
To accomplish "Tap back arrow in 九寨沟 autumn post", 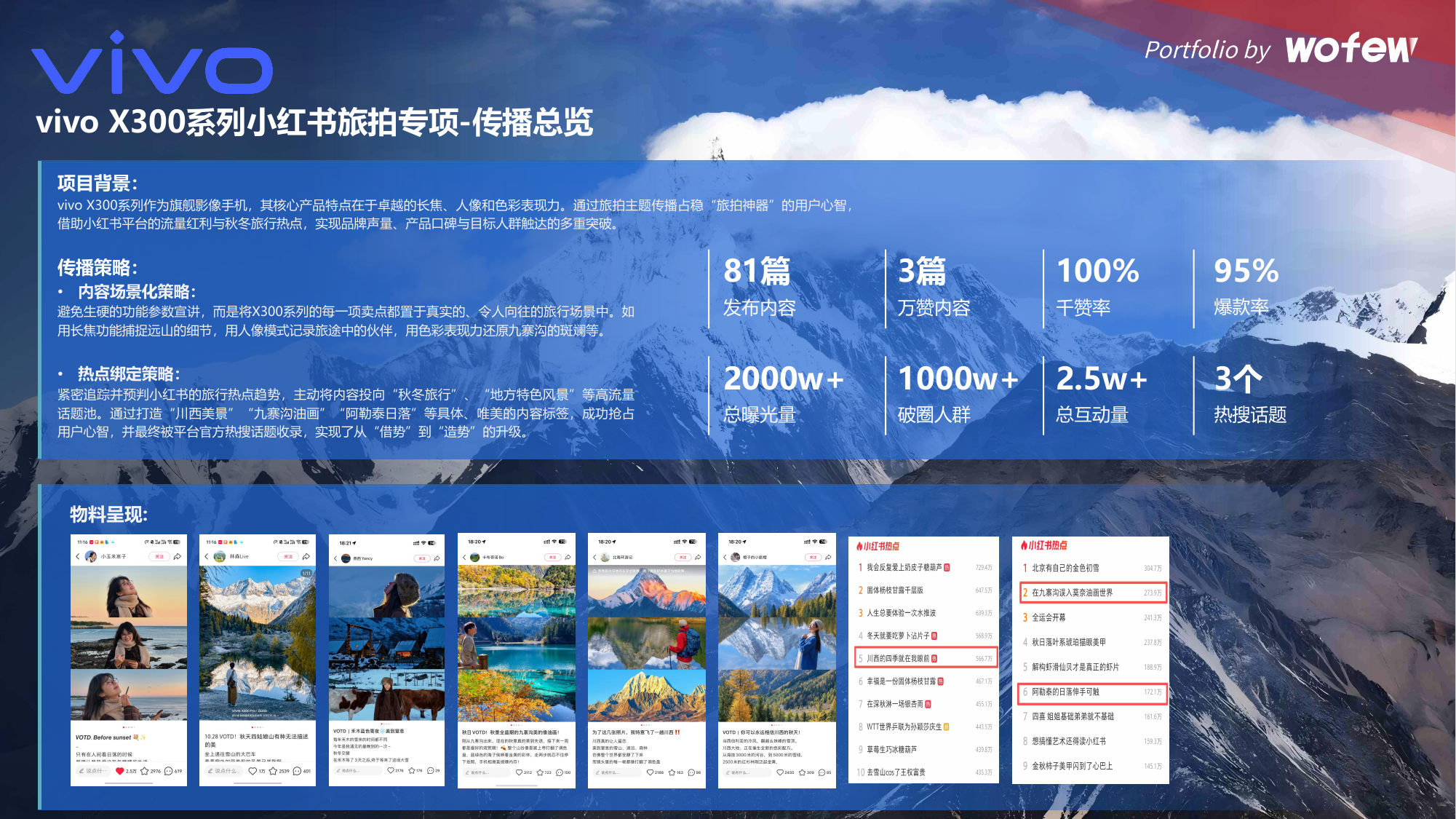I will [464, 557].
